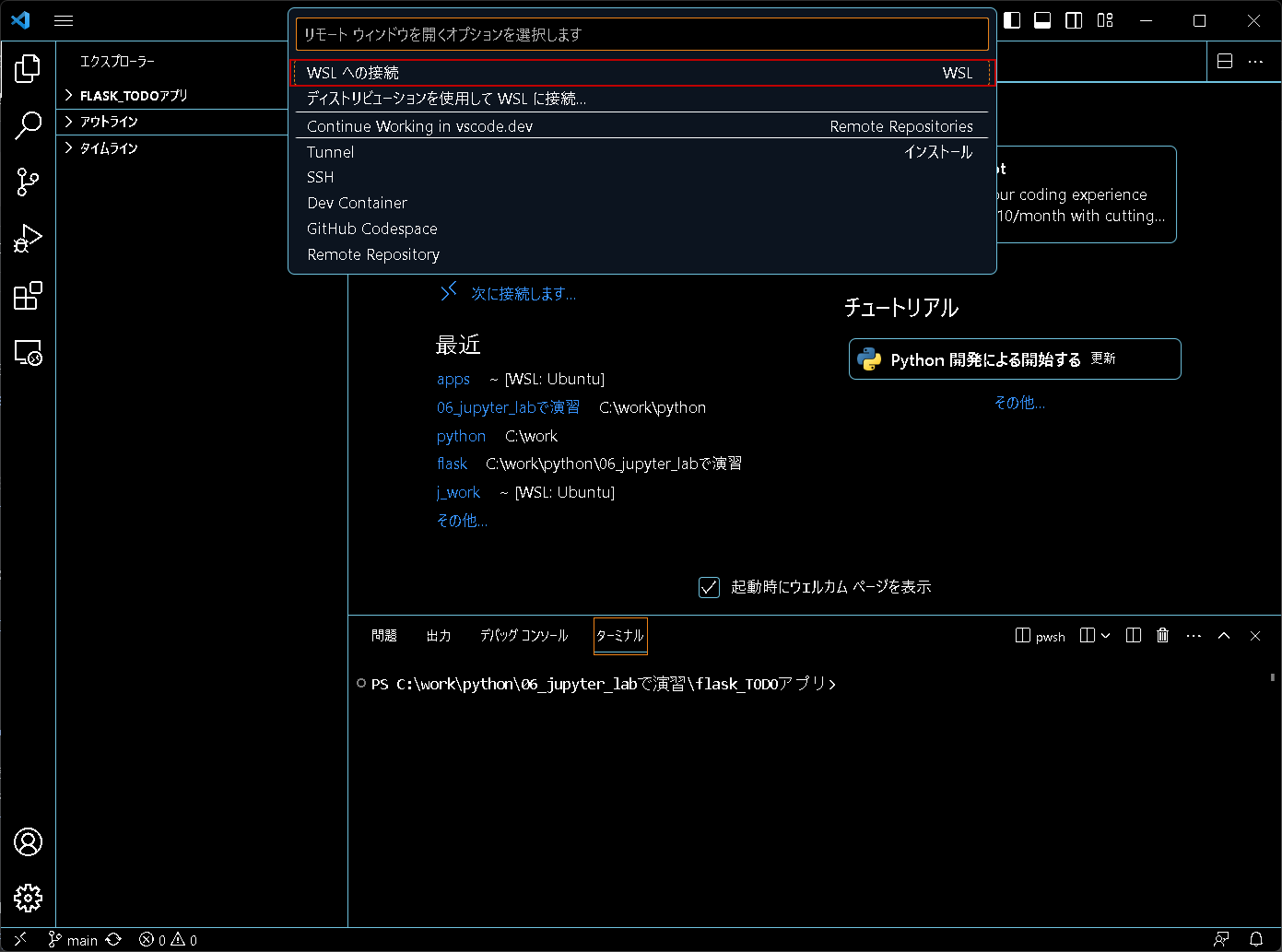Screen dimensions: 1282x952
Task: Open the launch profile dropdown arrow
Action: [x=1106, y=635]
